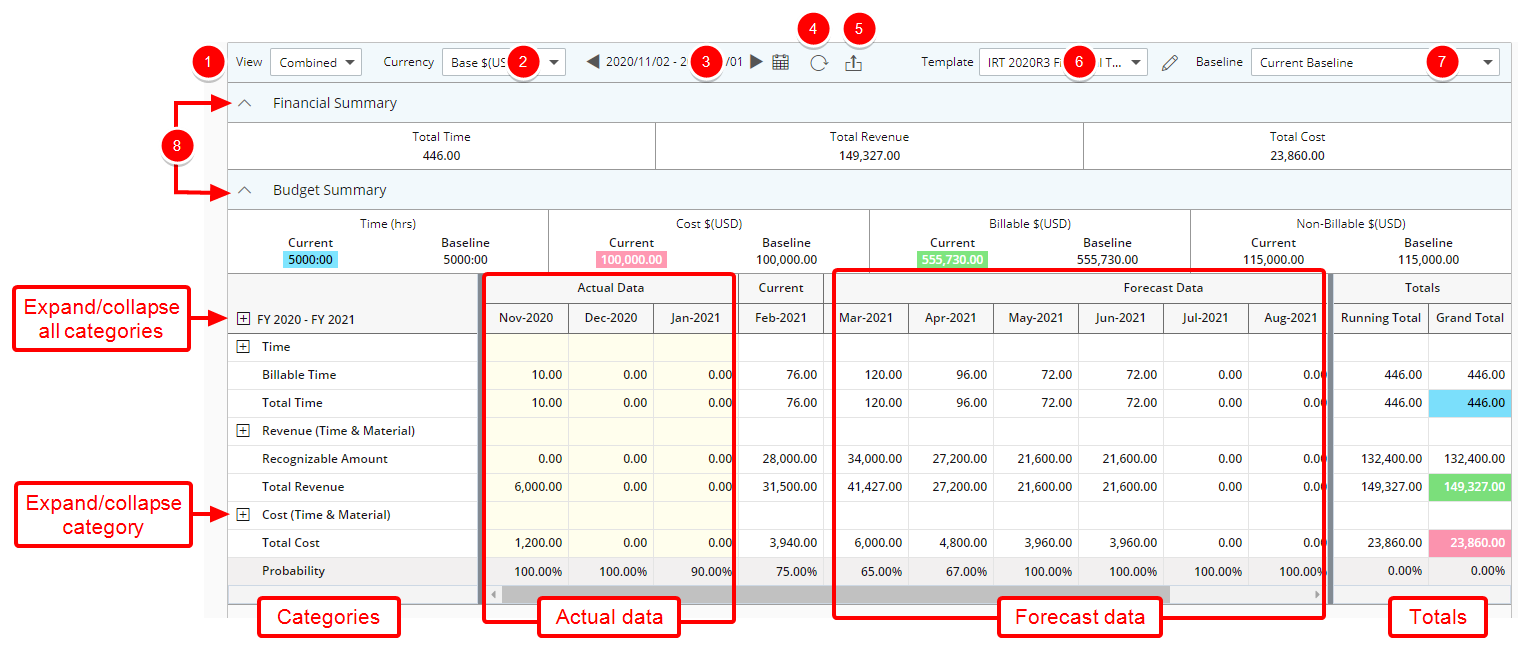Click the Probability row label
This screenshot has width=1518, height=650.
[294, 571]
